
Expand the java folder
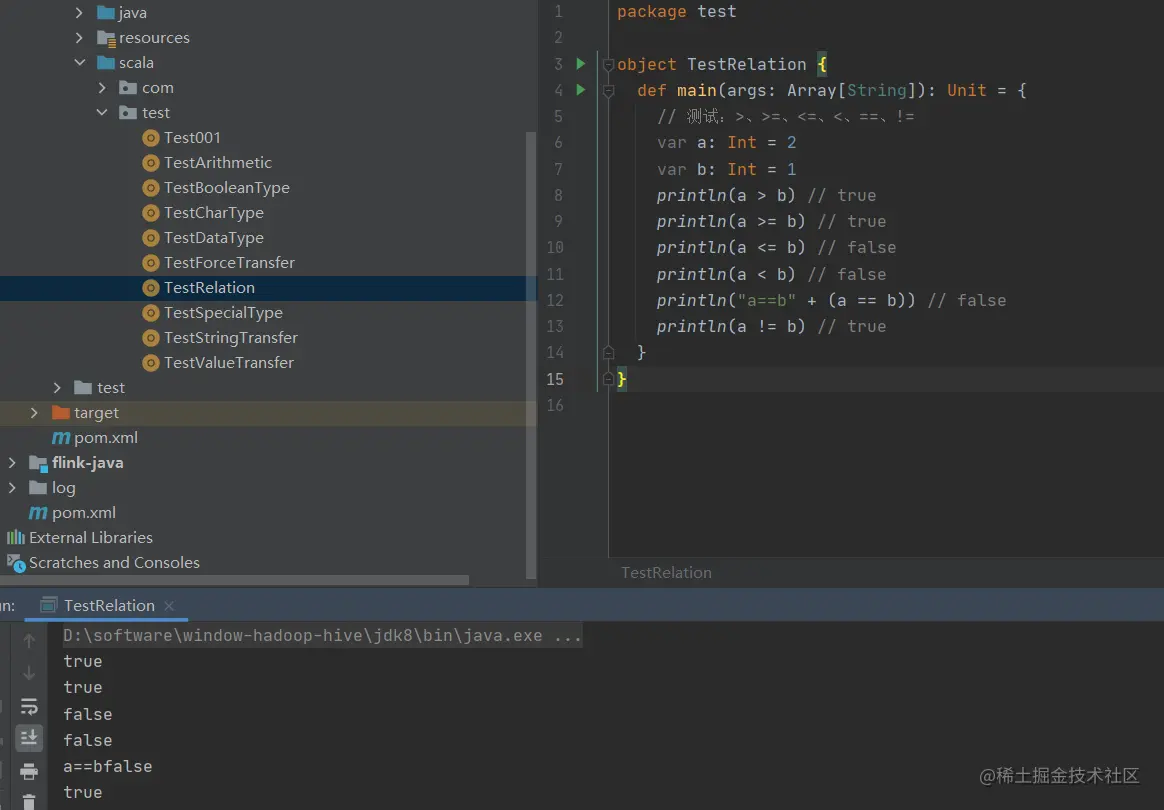79,13
